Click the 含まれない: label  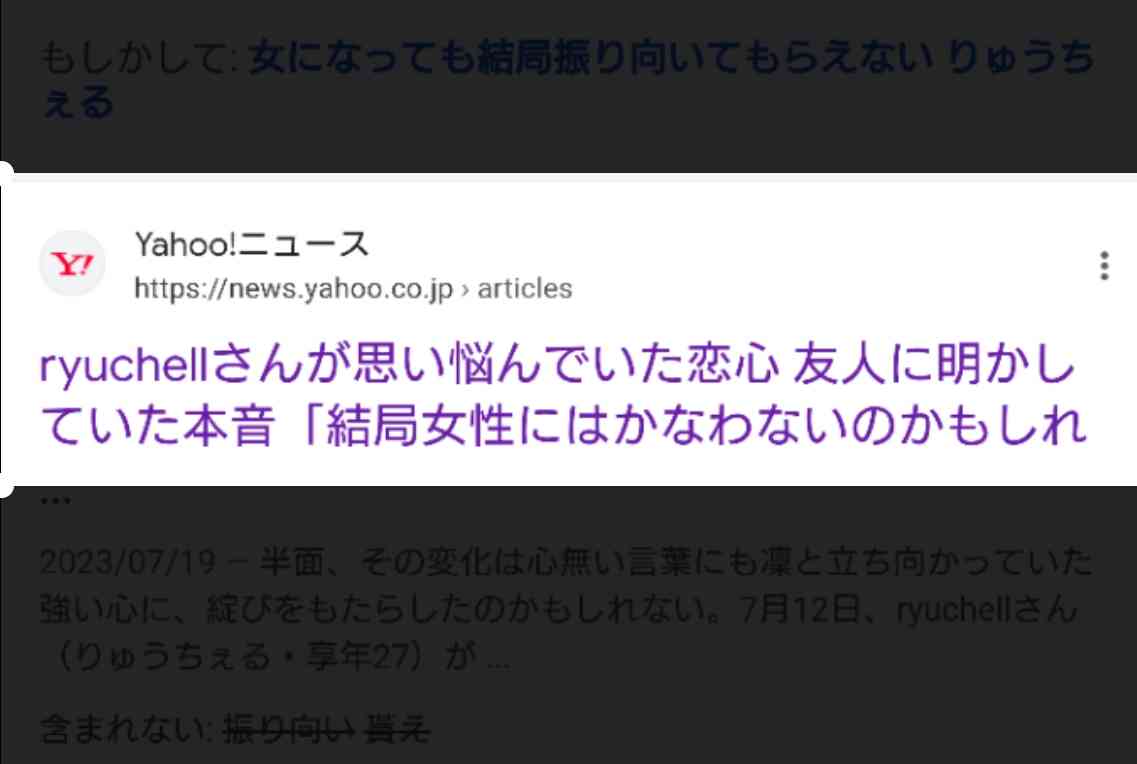click(x=125, y=728)
